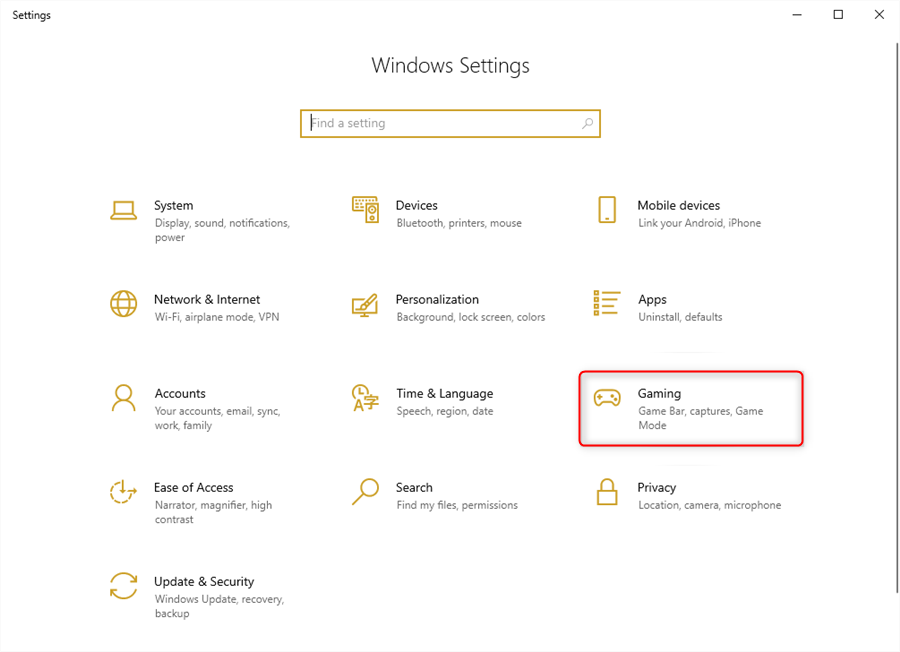Open the Search magnifying glass category icon
The height and width of the screenshot is (652, 900).
tap(365, 492)
